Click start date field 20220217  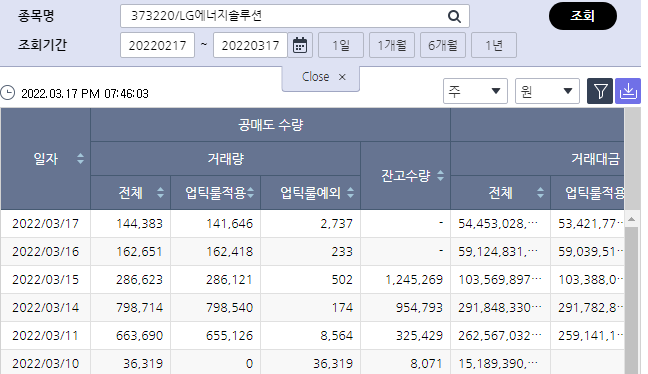[x=157, y=45]
